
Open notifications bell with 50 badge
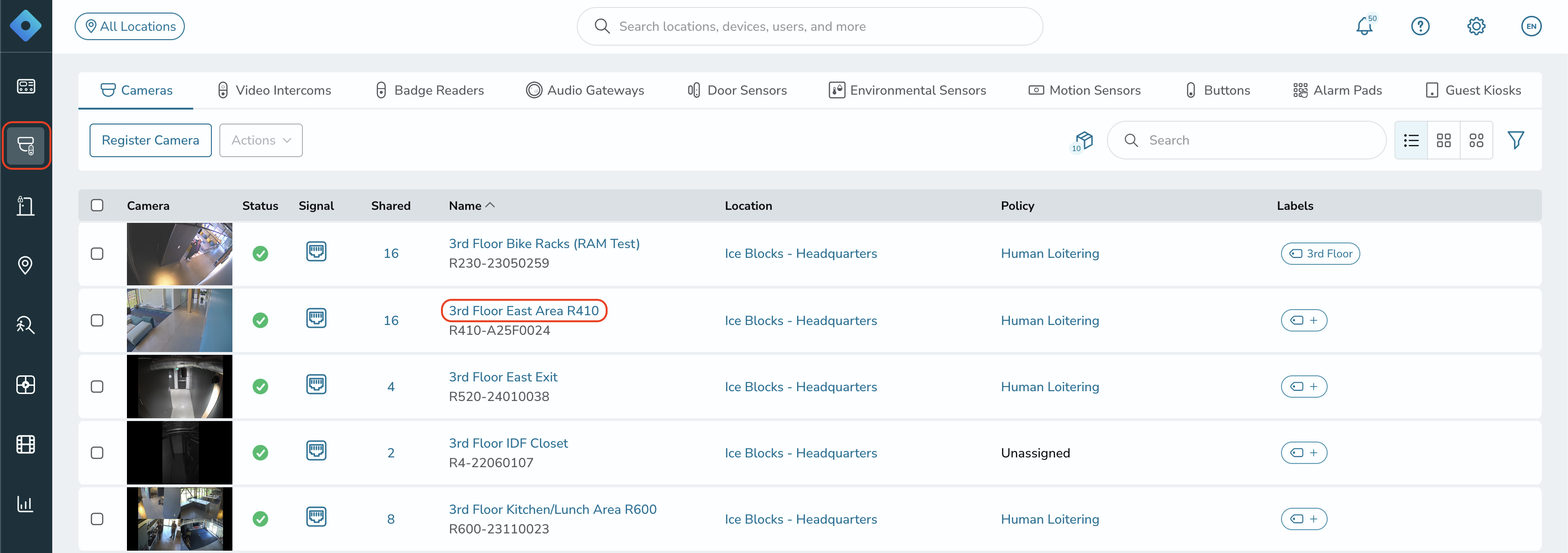click(1365, 26)
